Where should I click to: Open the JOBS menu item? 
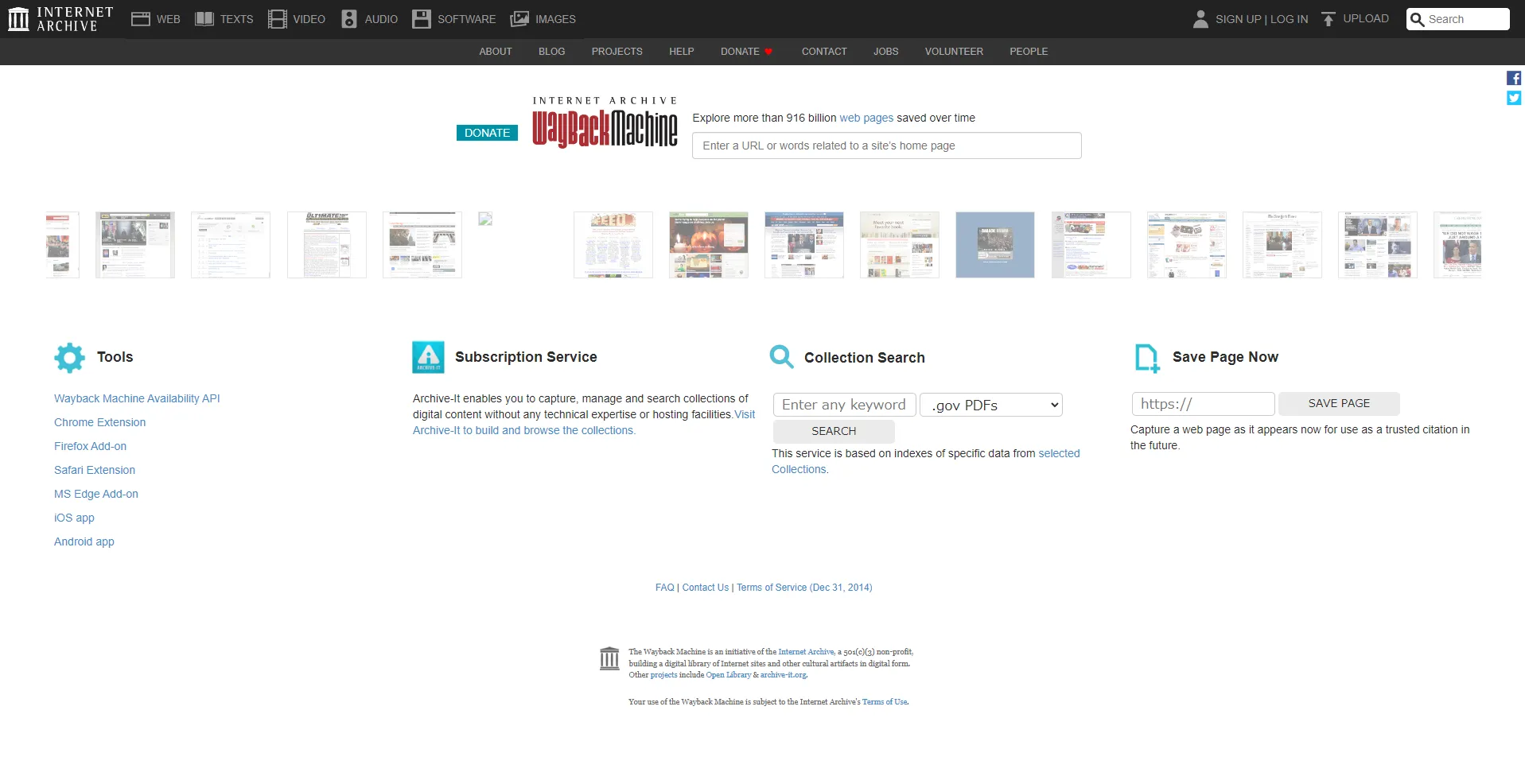pyautogui.click(x=886, y=52)
